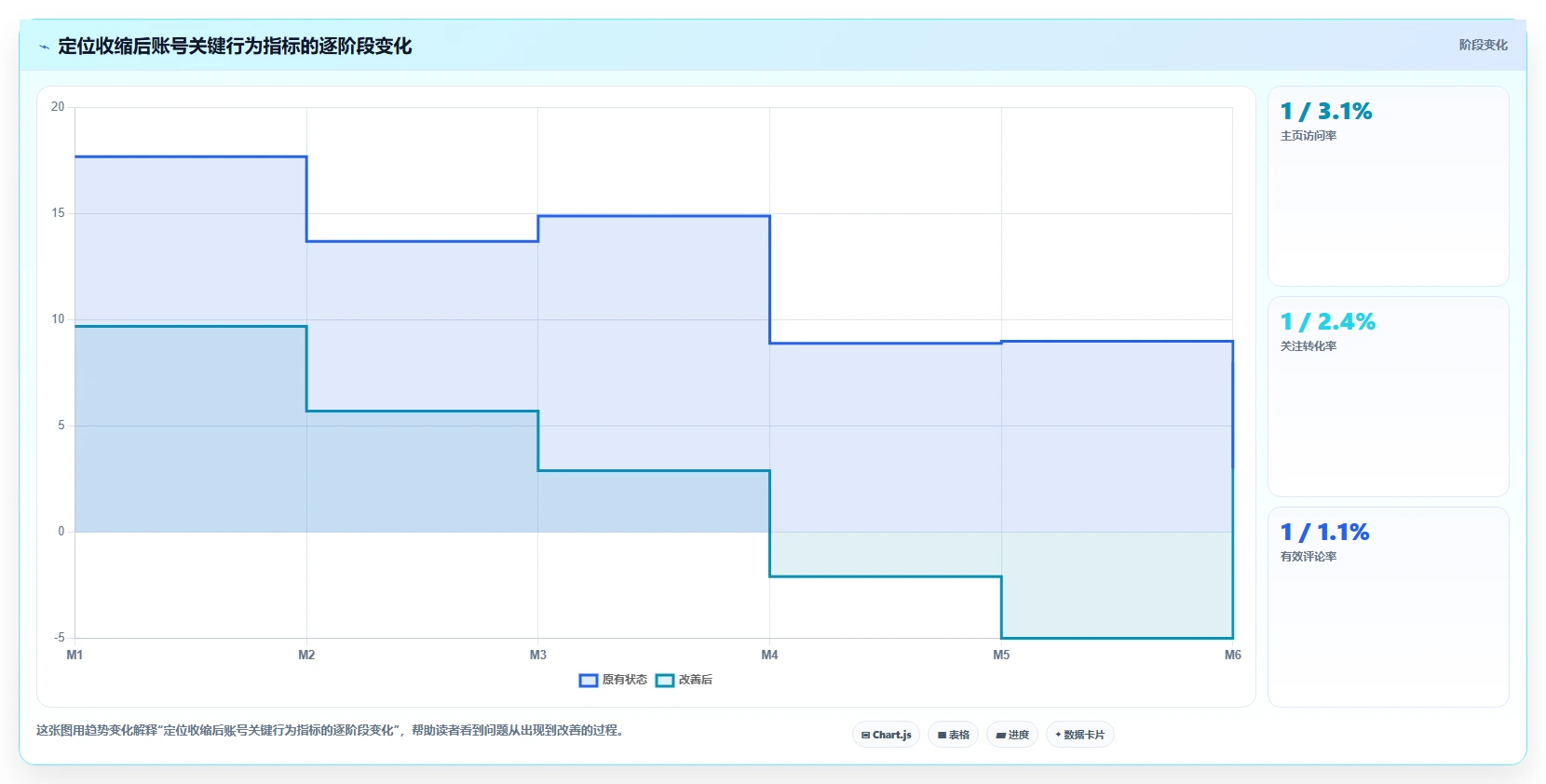Viewport: 1546px width, 784px height.
Task: Open the 有效评论率 1.1% card
Action: tap(1388, 607)
